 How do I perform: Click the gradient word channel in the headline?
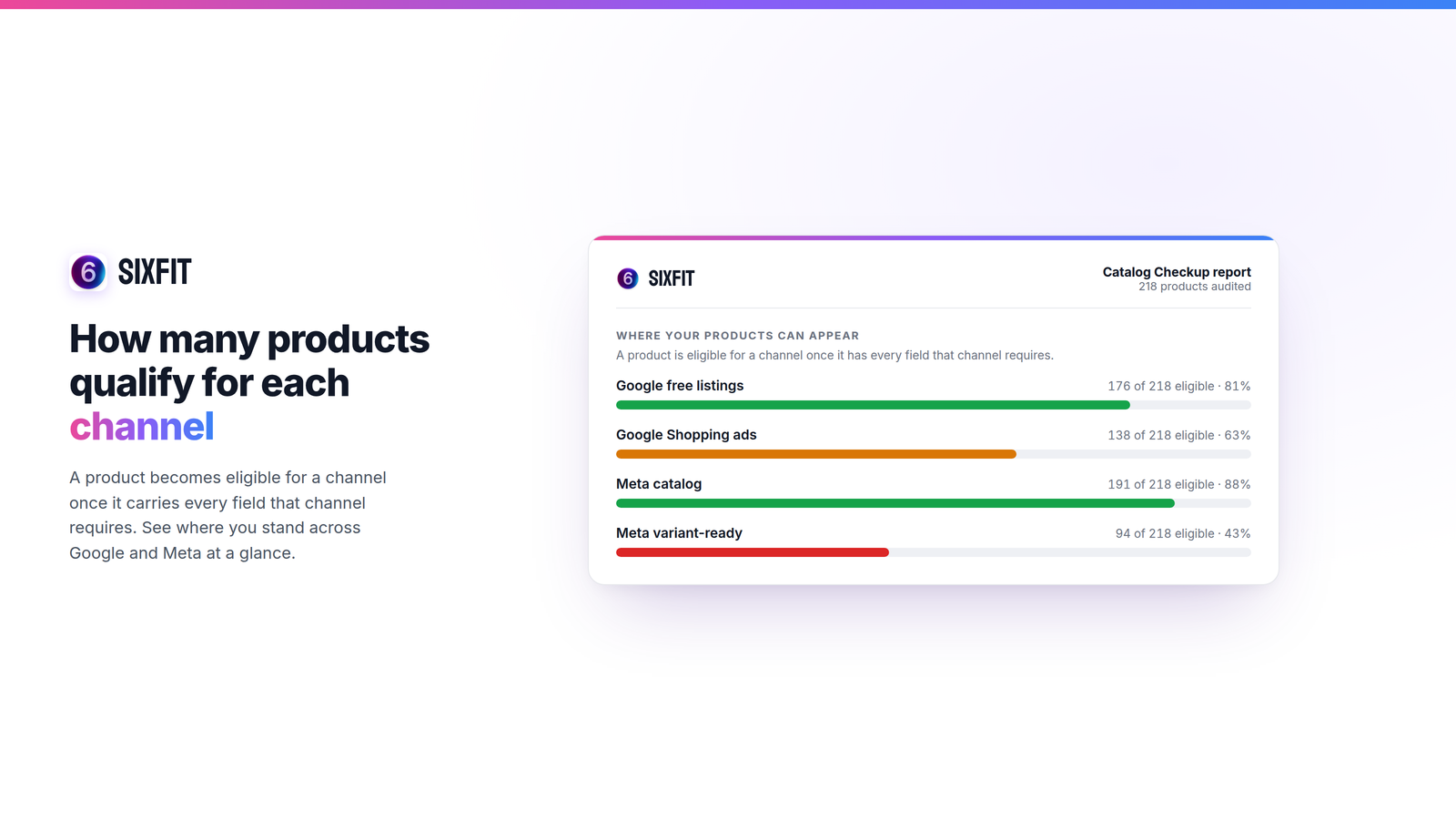tap(142, 427)
